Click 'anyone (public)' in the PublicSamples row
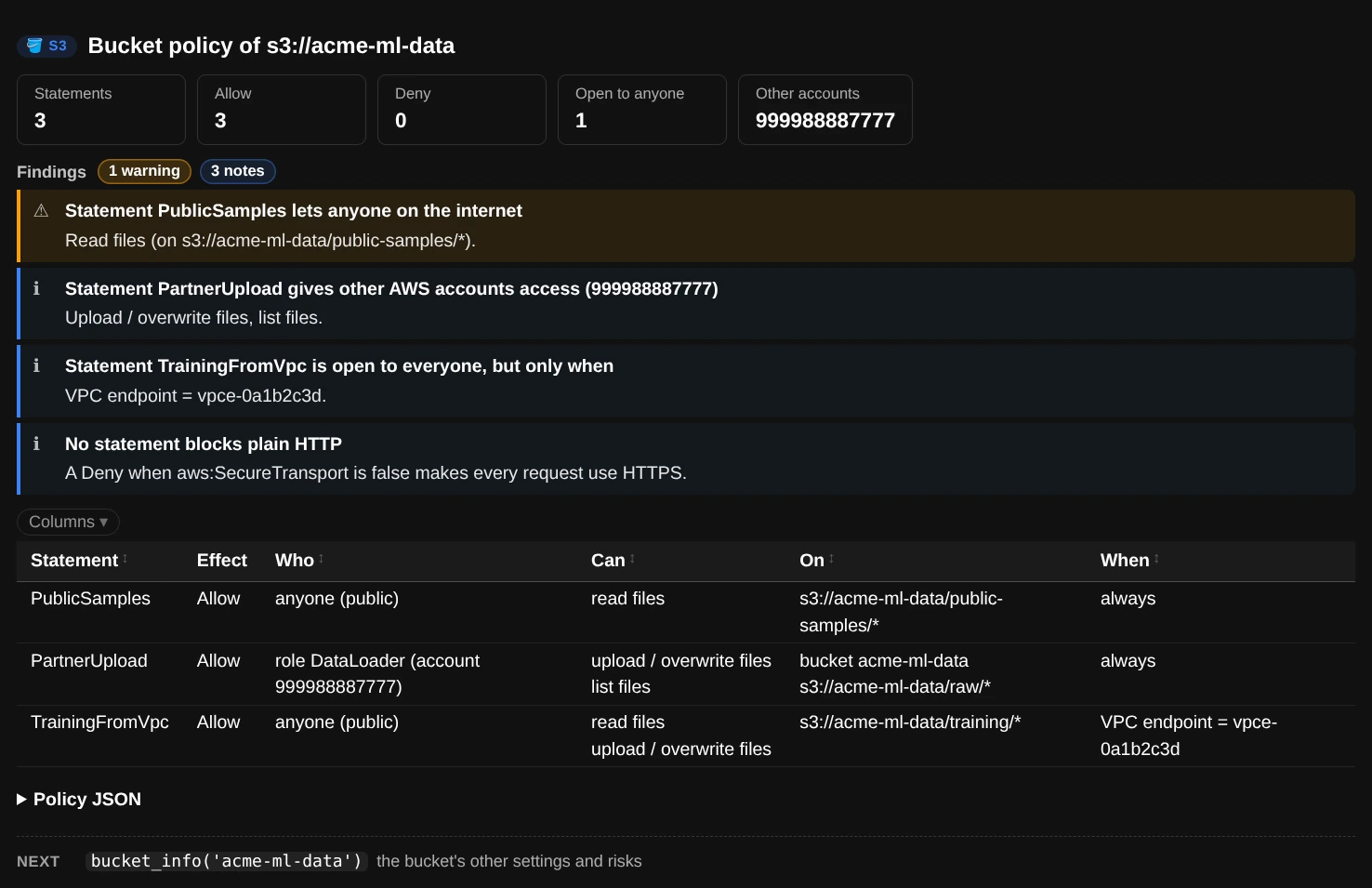 [x=336, y=599]
